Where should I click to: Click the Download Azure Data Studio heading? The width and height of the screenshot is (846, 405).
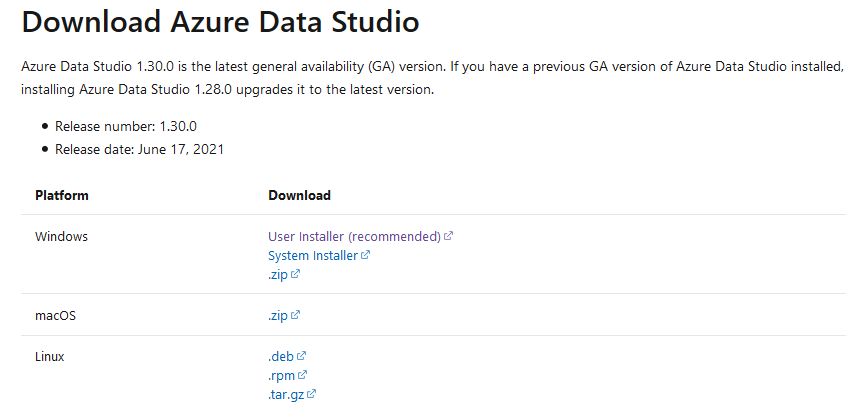click(x=220, y=21)
